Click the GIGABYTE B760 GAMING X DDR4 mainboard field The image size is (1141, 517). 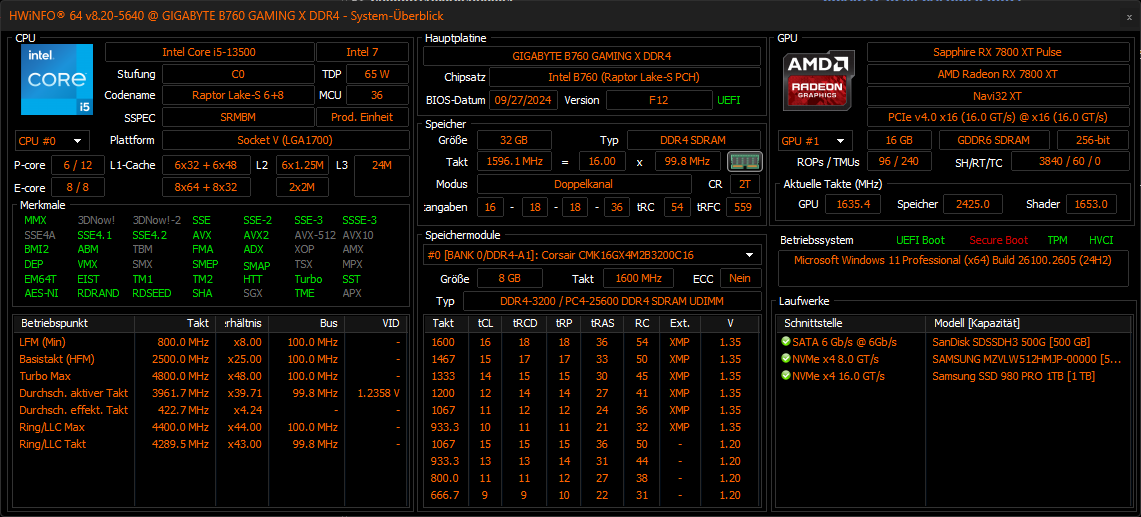[592, 56]
